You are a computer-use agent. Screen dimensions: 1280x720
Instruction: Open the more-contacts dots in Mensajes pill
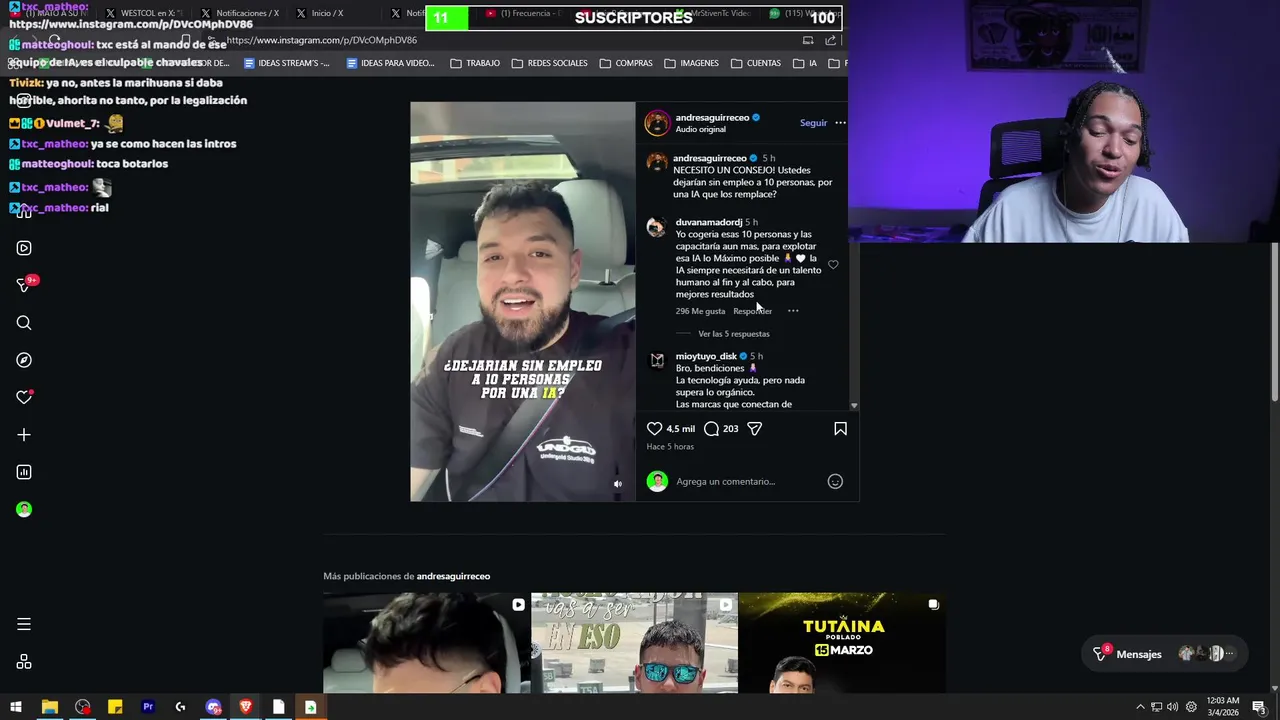(x=1230, y=654)
